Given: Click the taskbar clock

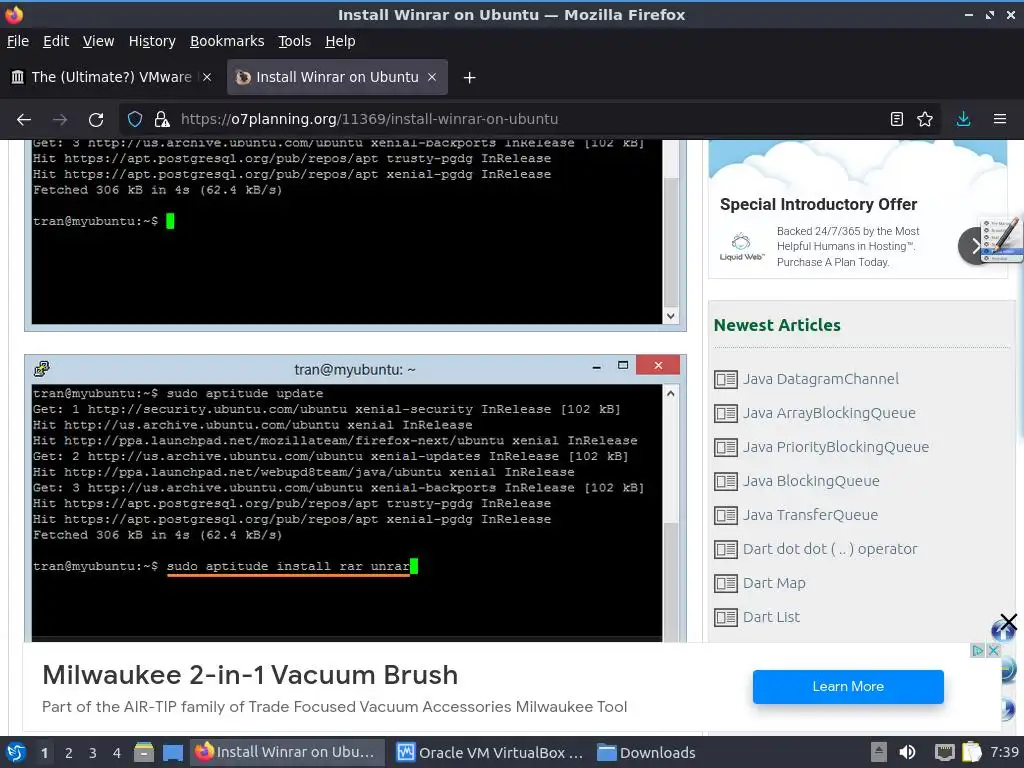Looking at the screenshot, I should click(1004, 752).
